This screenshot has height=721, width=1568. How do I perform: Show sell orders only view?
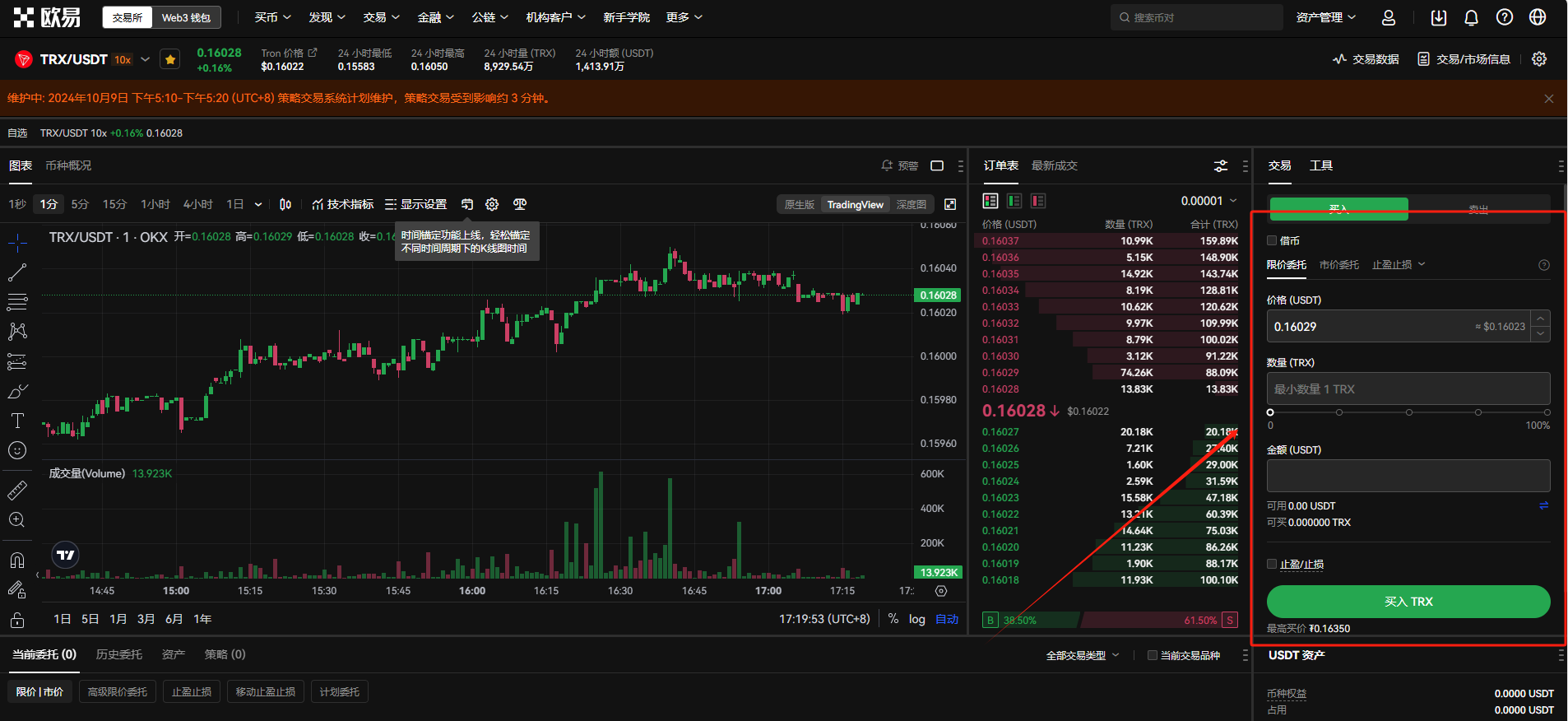point(1038,201)
